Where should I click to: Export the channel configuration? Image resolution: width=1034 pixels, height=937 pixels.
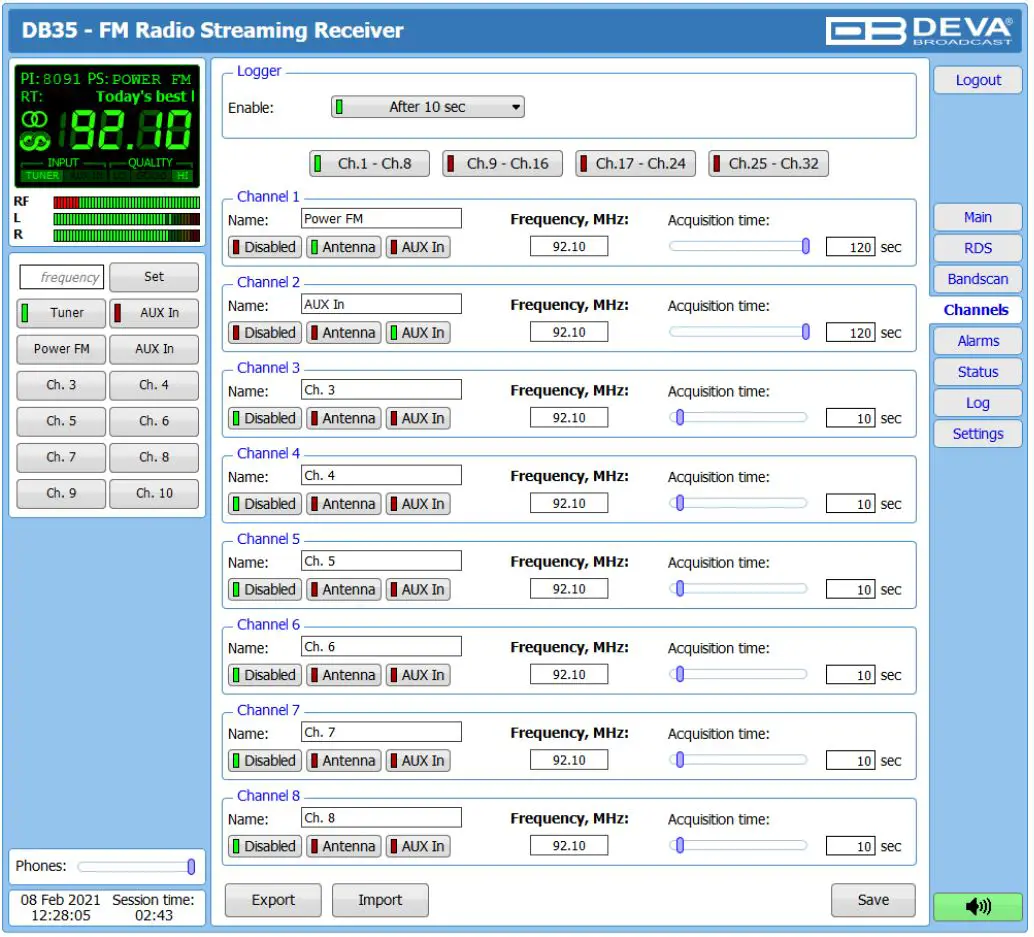[272, 900]
